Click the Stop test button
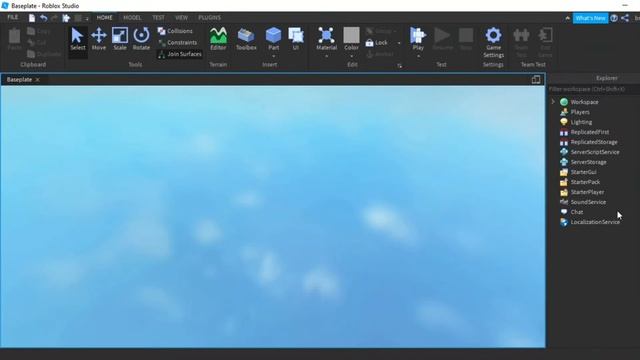 pyautogui.click(x=466, y=39)
